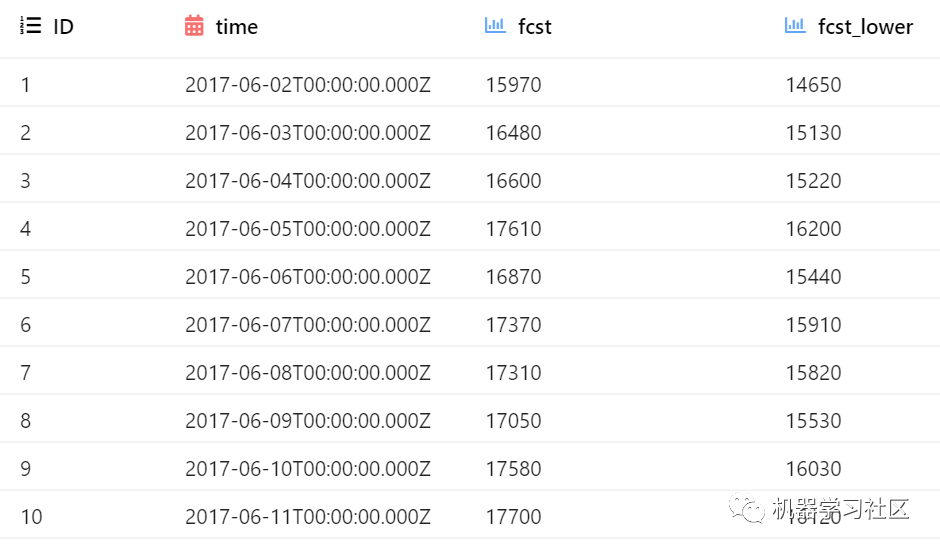This screenshot has height=550, width=940.
Task: Select row ID 10 cell
Action: (x=31, y=517)
